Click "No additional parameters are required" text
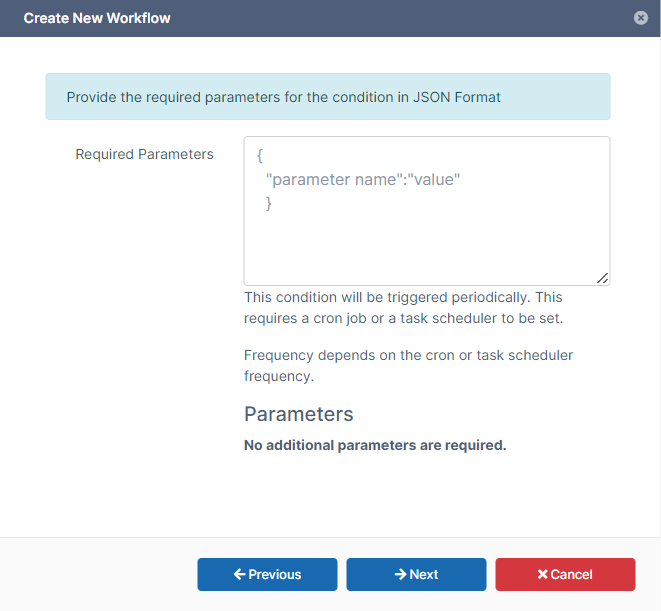 375,445
